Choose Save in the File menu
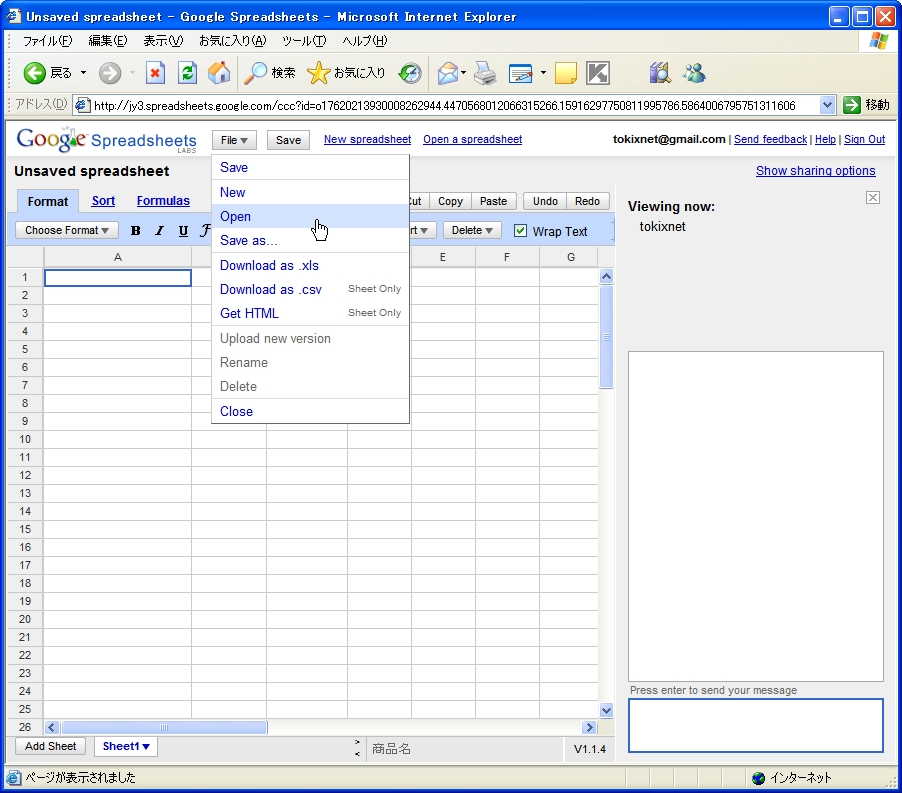 coord(311,167)
